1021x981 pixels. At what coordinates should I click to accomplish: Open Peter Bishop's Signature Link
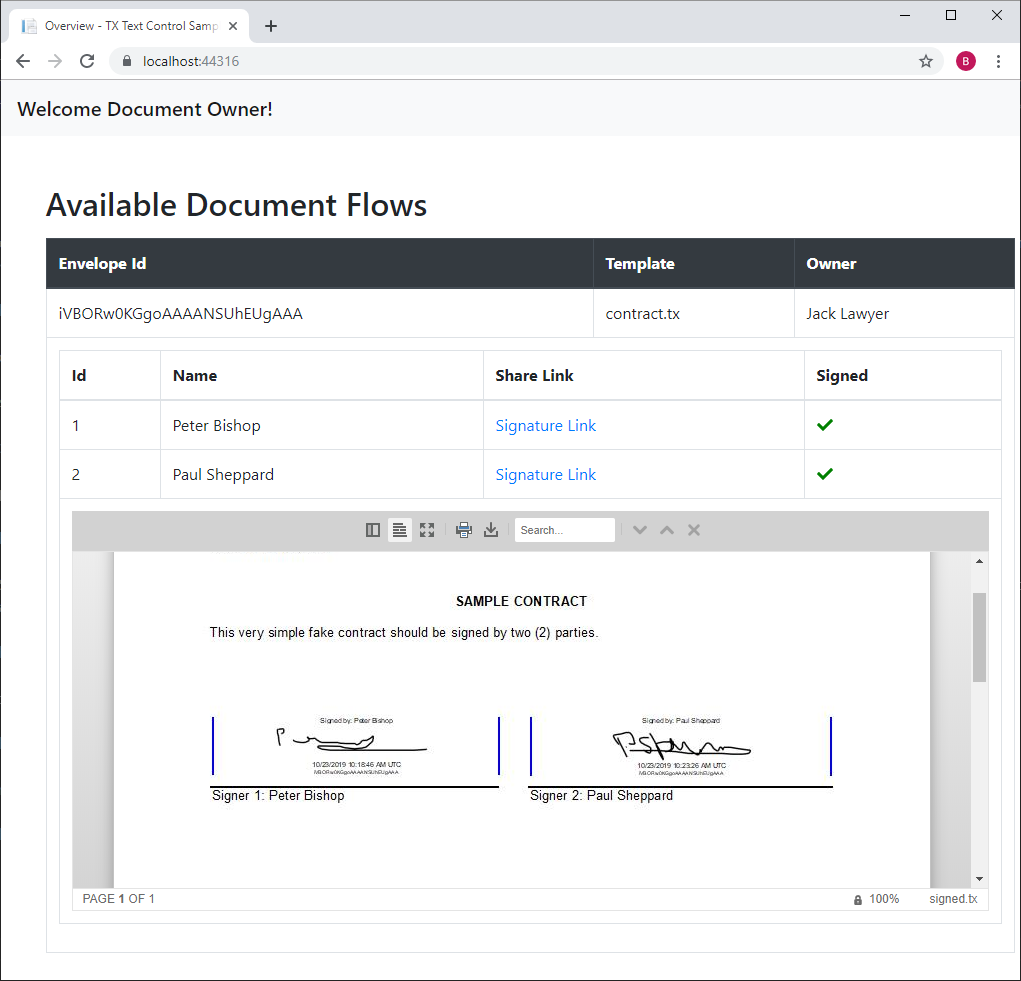click(x=546, y=426)
